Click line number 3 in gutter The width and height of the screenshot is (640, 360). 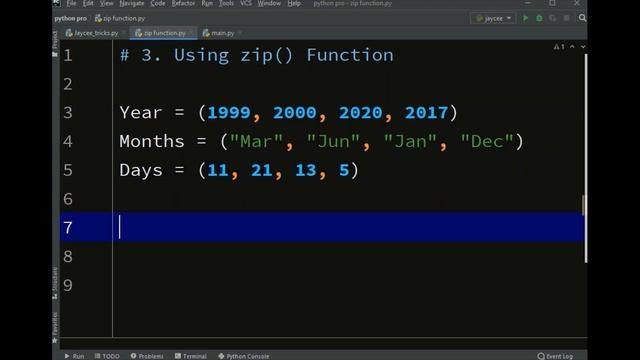(68, 113)
